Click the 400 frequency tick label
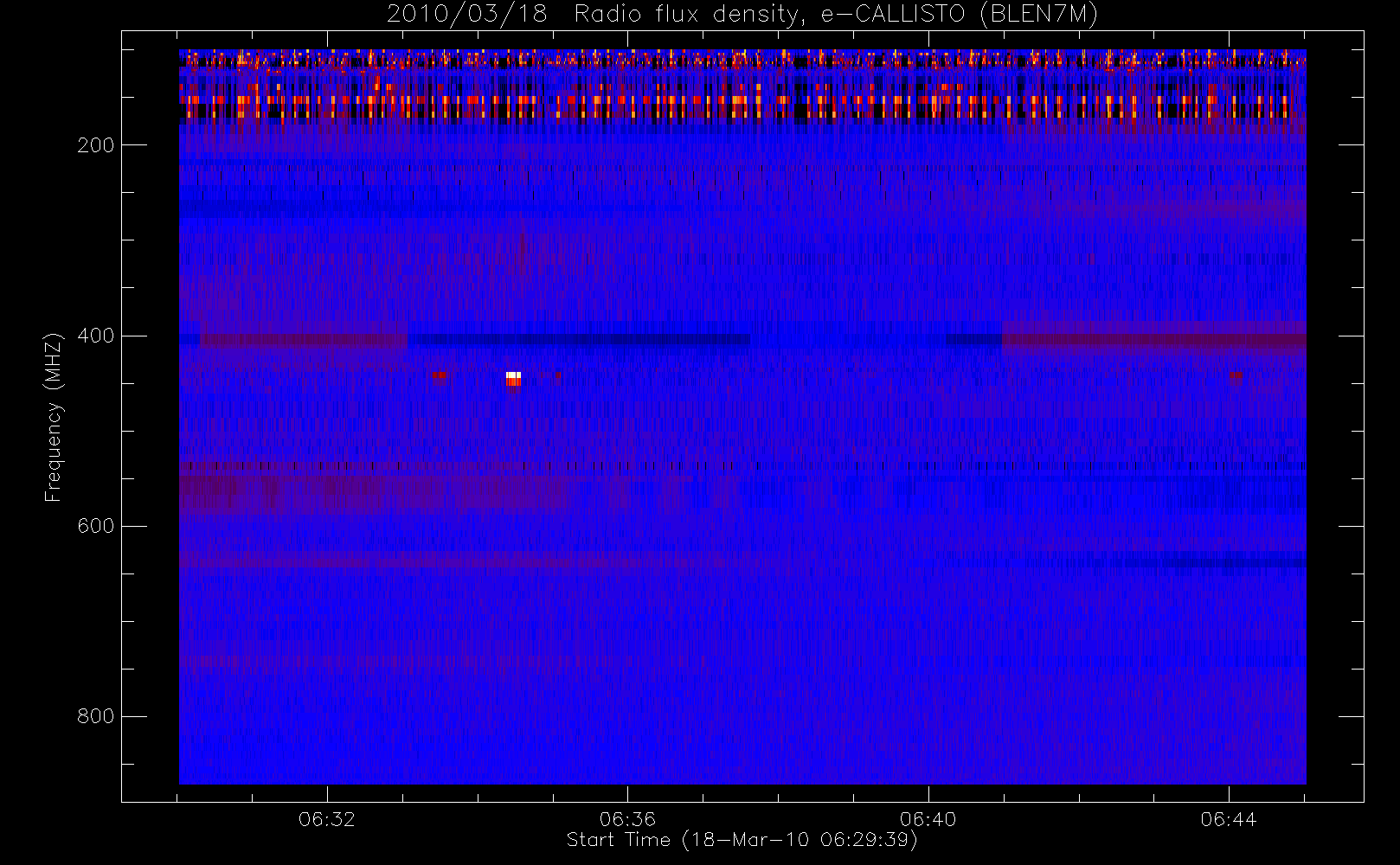The image size is (1400, 865). [95, 336]
